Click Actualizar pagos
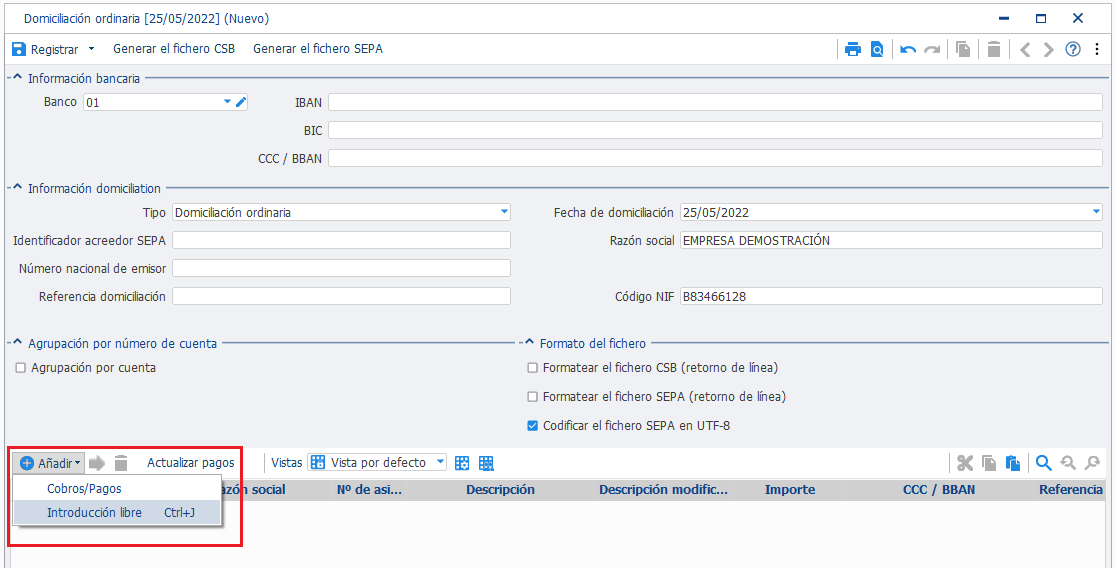Screen dimensions: 1116x568 pos(191,463)
